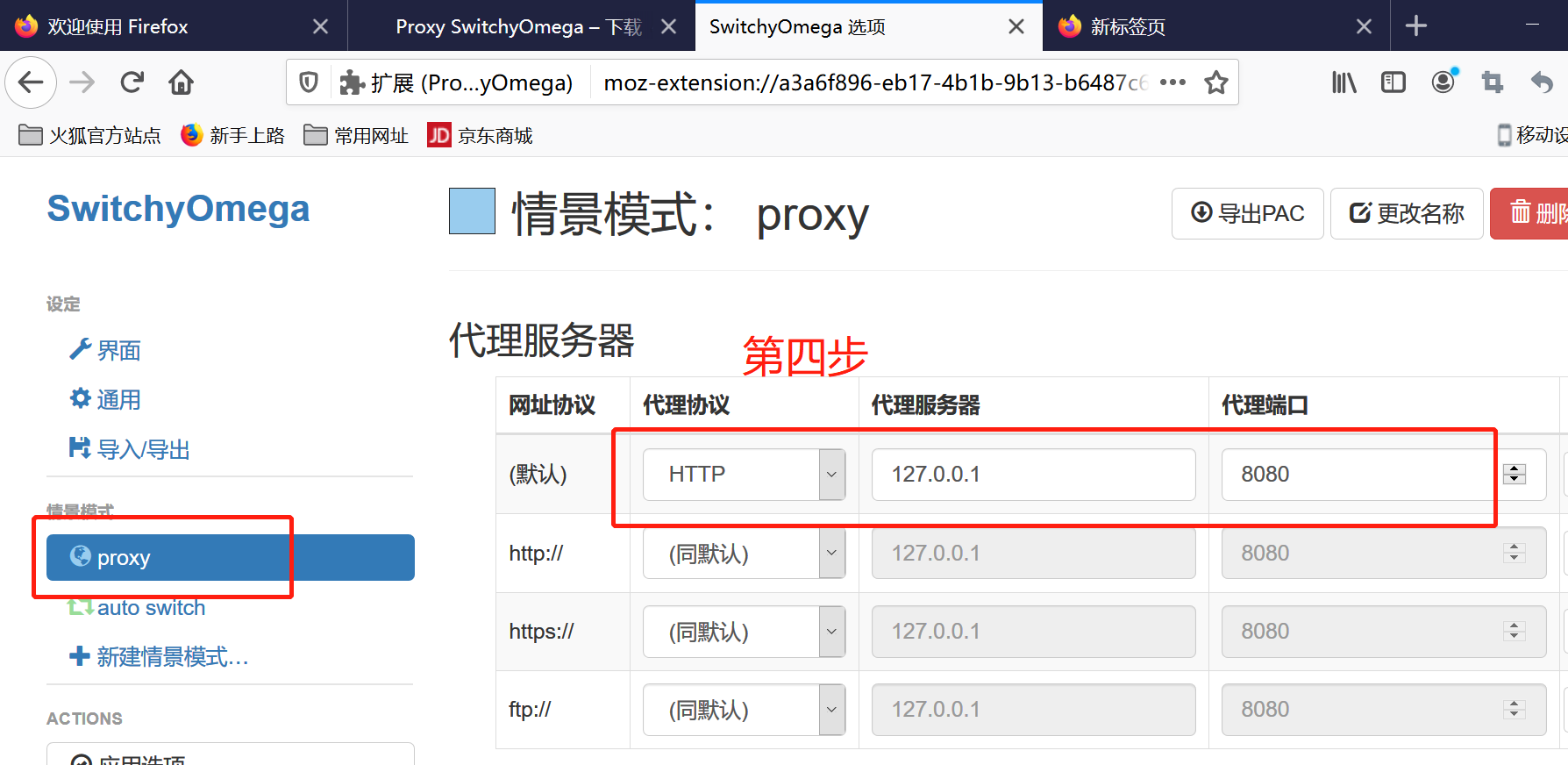Open http:// row protocol dropdown
Image resolution: width=1568 pixels, height=765 pixels.
click(x=745, y=553)
